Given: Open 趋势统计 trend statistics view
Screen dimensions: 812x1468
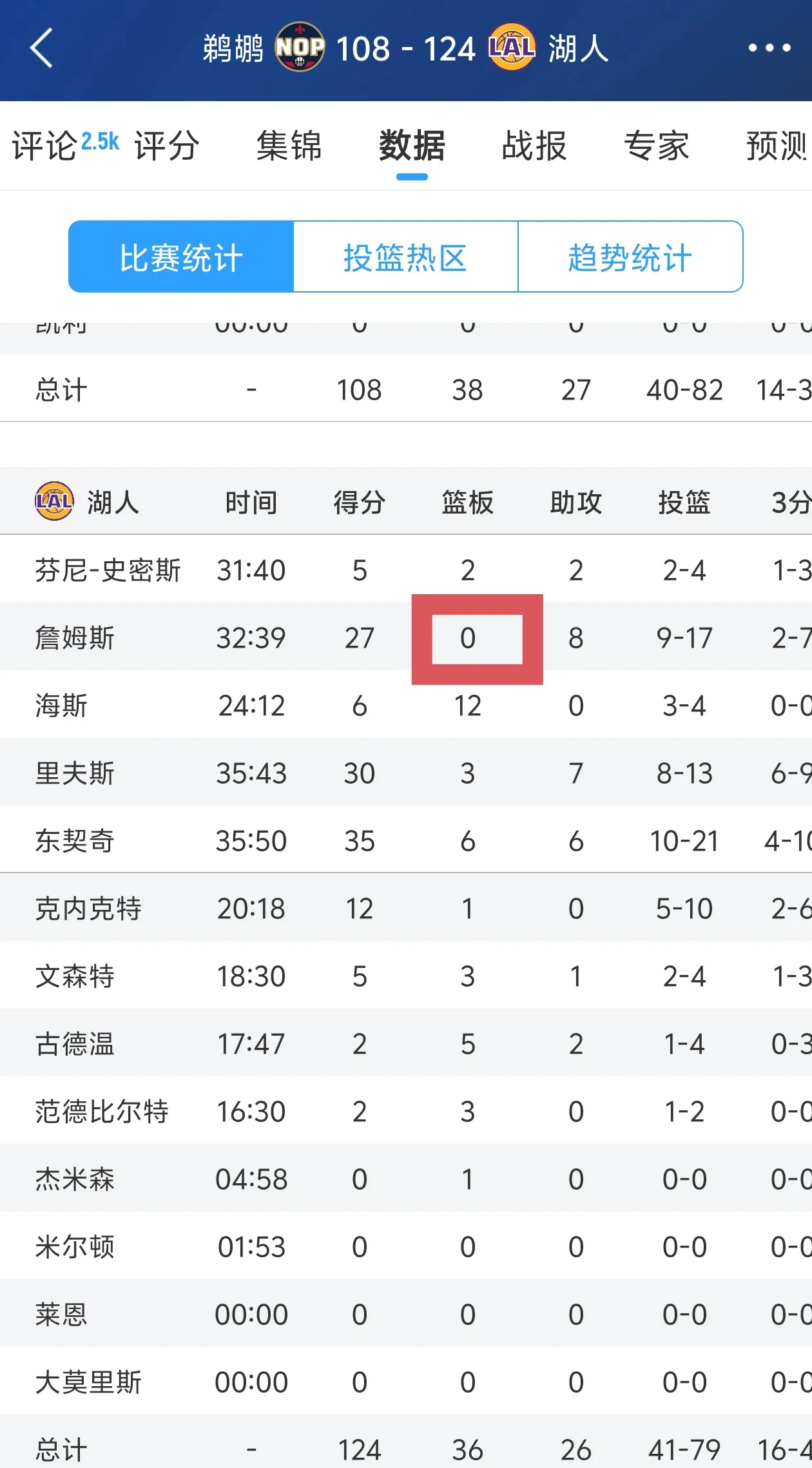Looking at the screenshot, I should (x=632, y=256).
